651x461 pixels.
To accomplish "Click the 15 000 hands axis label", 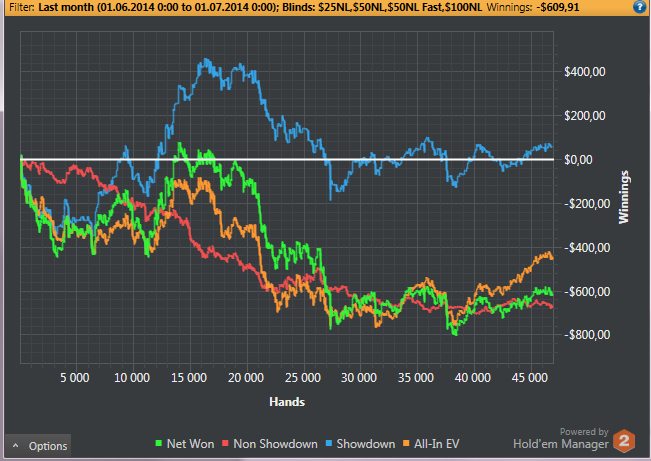I will click(189, 378).
